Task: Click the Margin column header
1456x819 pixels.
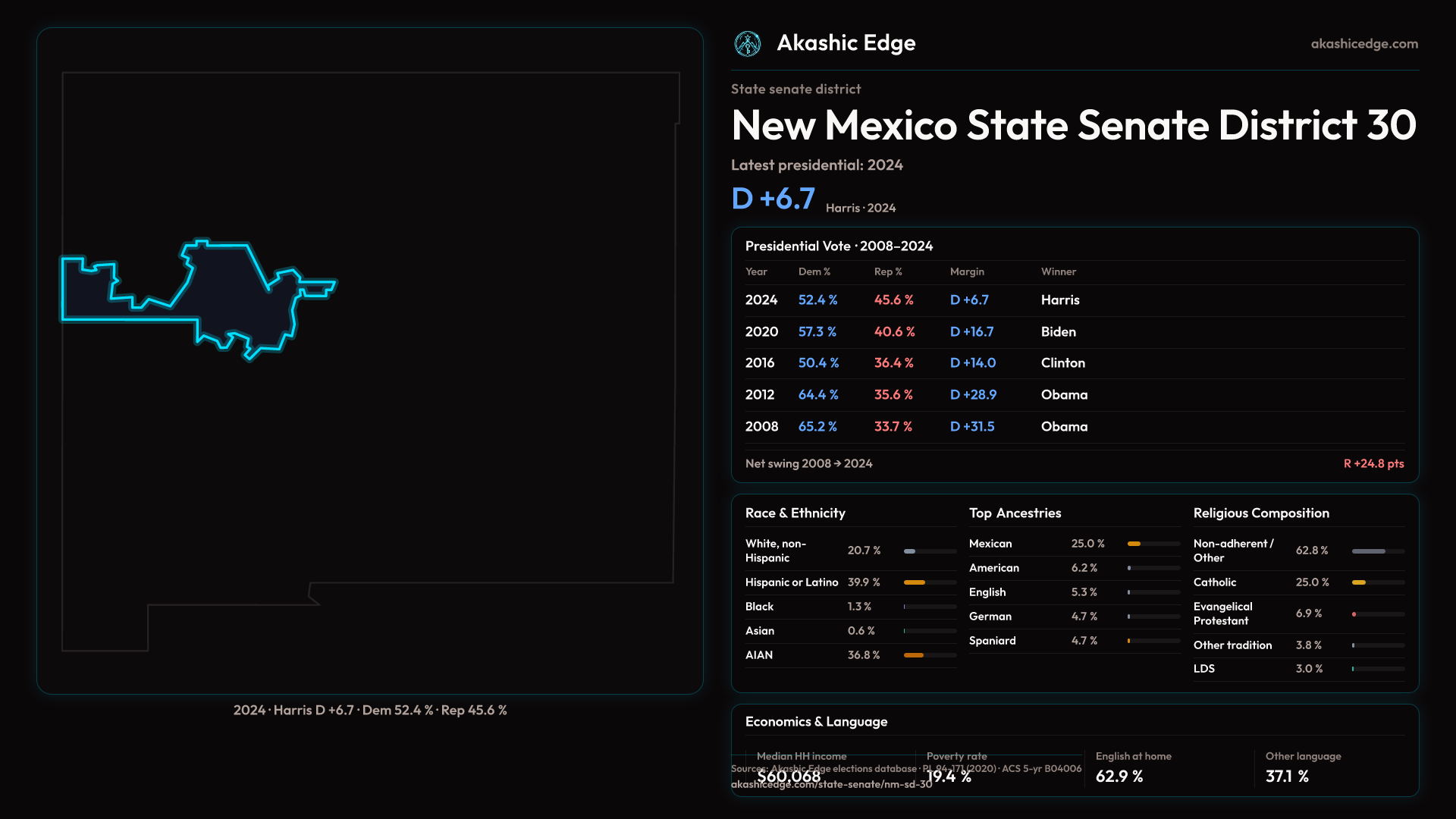Action: click(x=967, y=271)
